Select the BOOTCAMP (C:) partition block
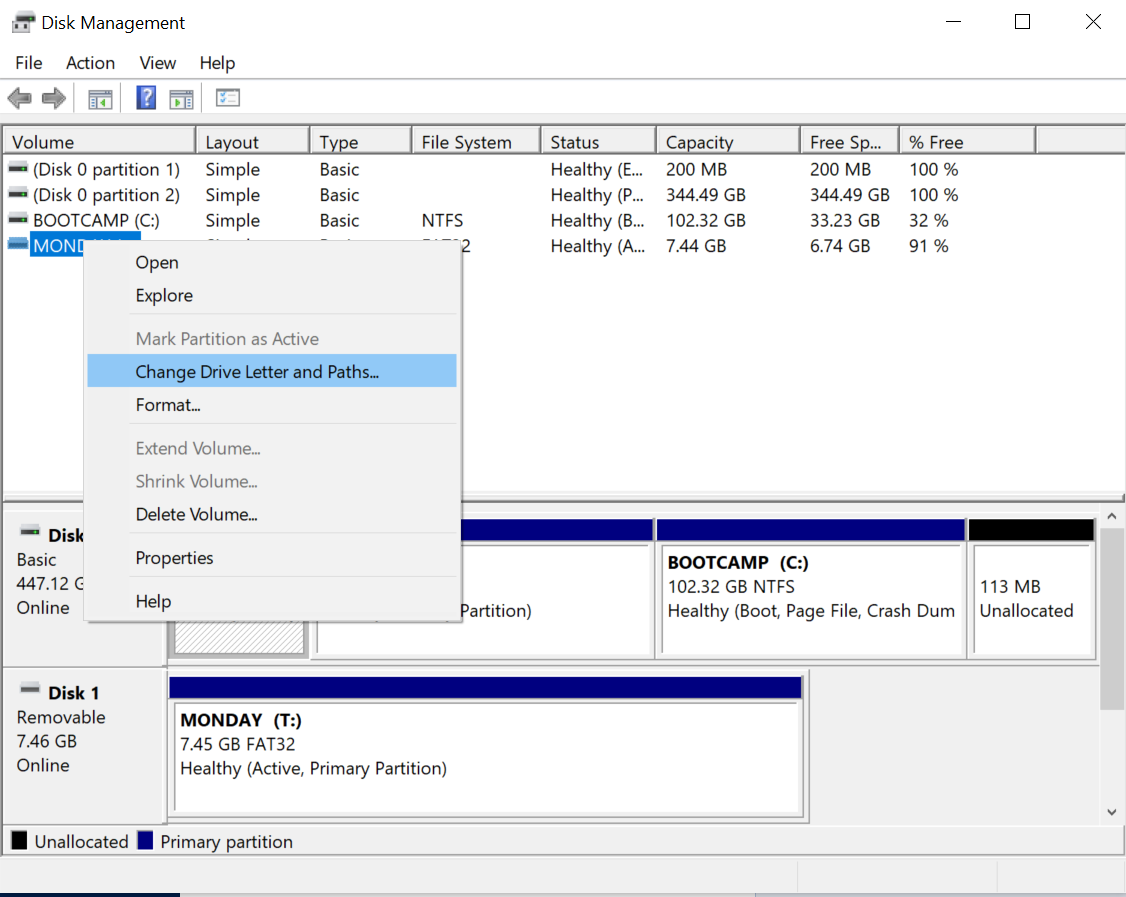Image resolution: width=1126 pixels, height=897 pixels. click(811, 589)
